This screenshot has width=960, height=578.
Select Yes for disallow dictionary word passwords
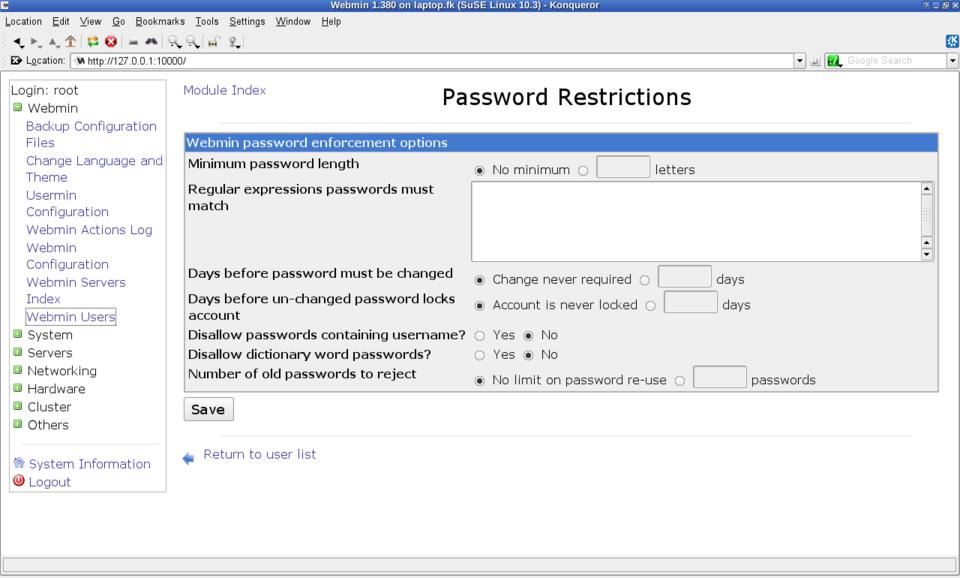(480, 355)
